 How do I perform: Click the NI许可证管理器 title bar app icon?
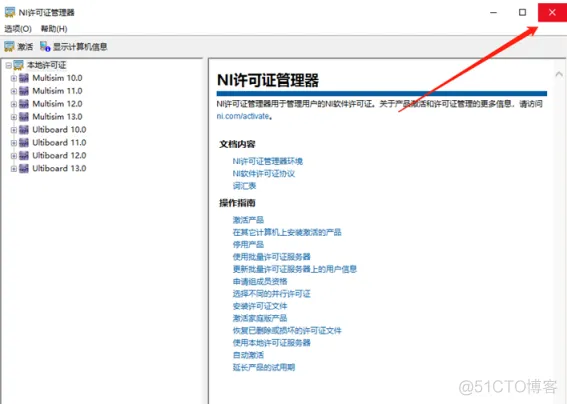(x=10, y=12)
